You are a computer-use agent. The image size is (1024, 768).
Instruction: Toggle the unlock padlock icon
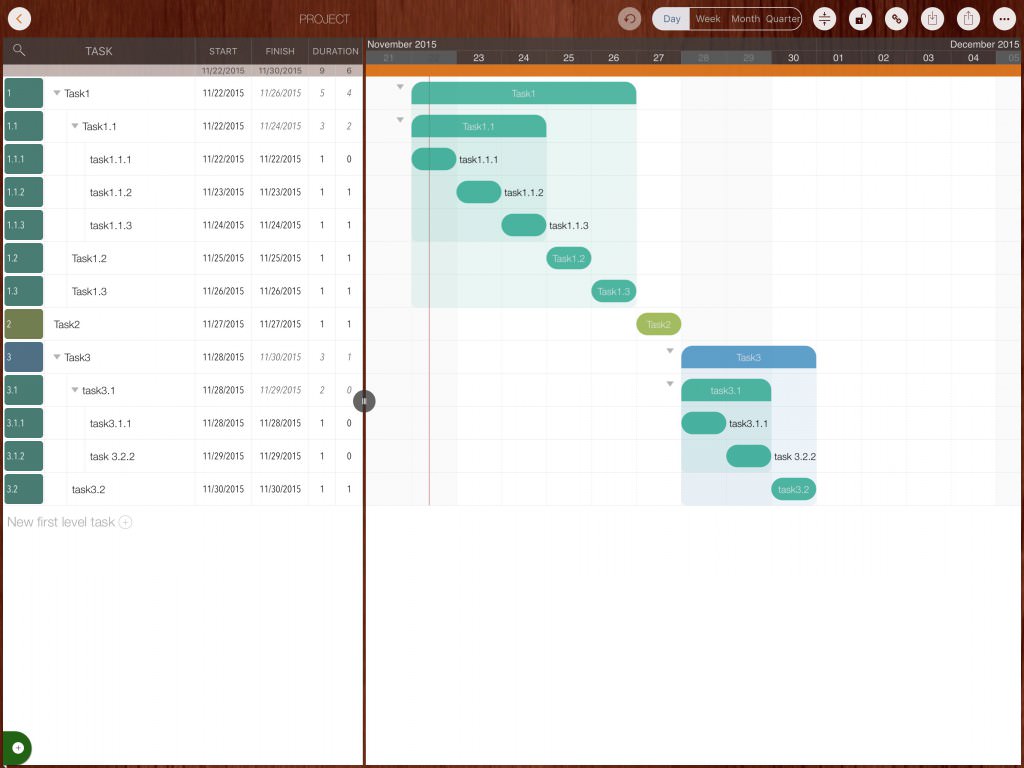(x=860, y=19)
